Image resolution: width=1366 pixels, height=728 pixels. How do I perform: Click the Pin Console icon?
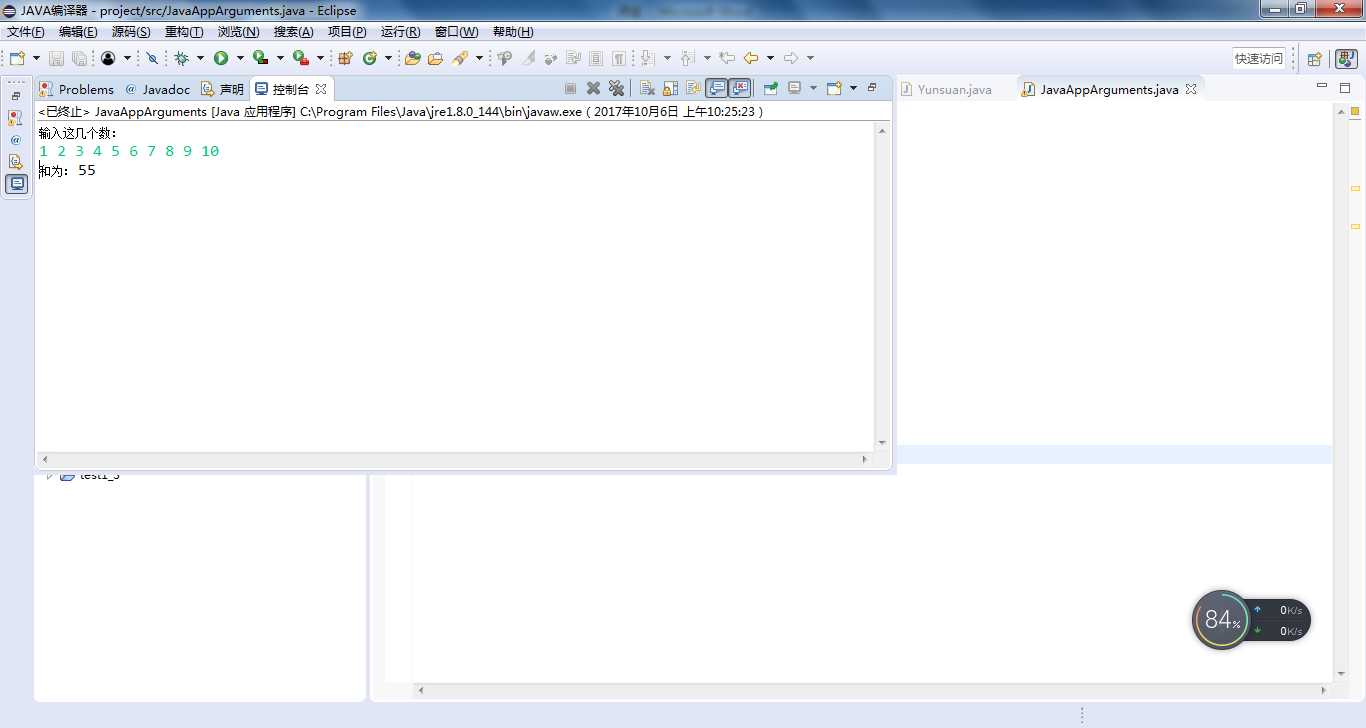(770, 88)
